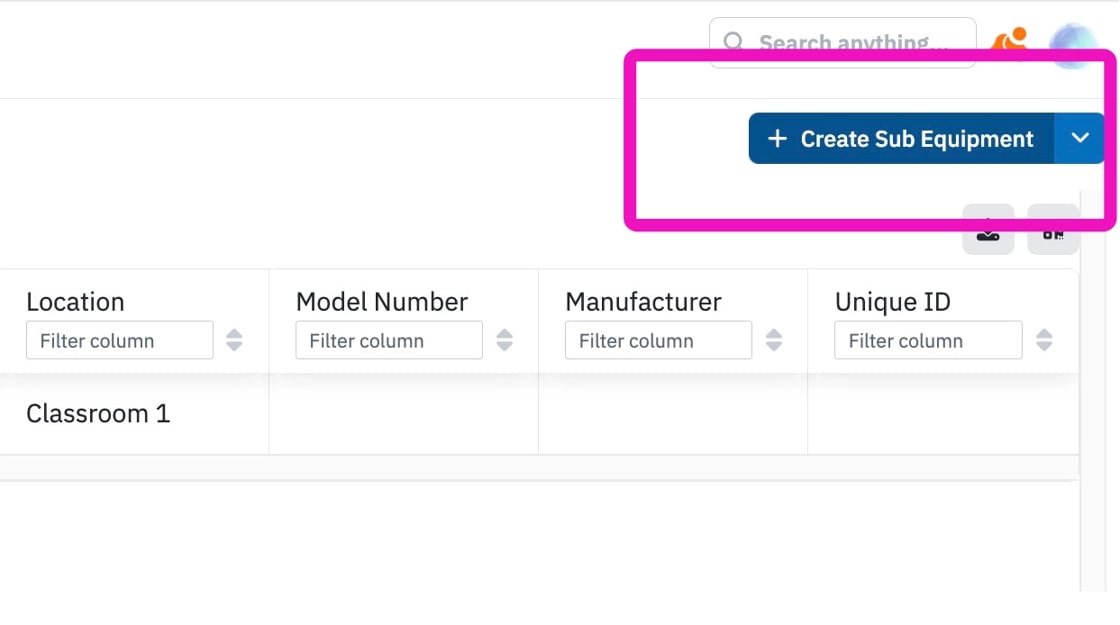Sort the Location column using its arrows

click(x=234, y=340)
